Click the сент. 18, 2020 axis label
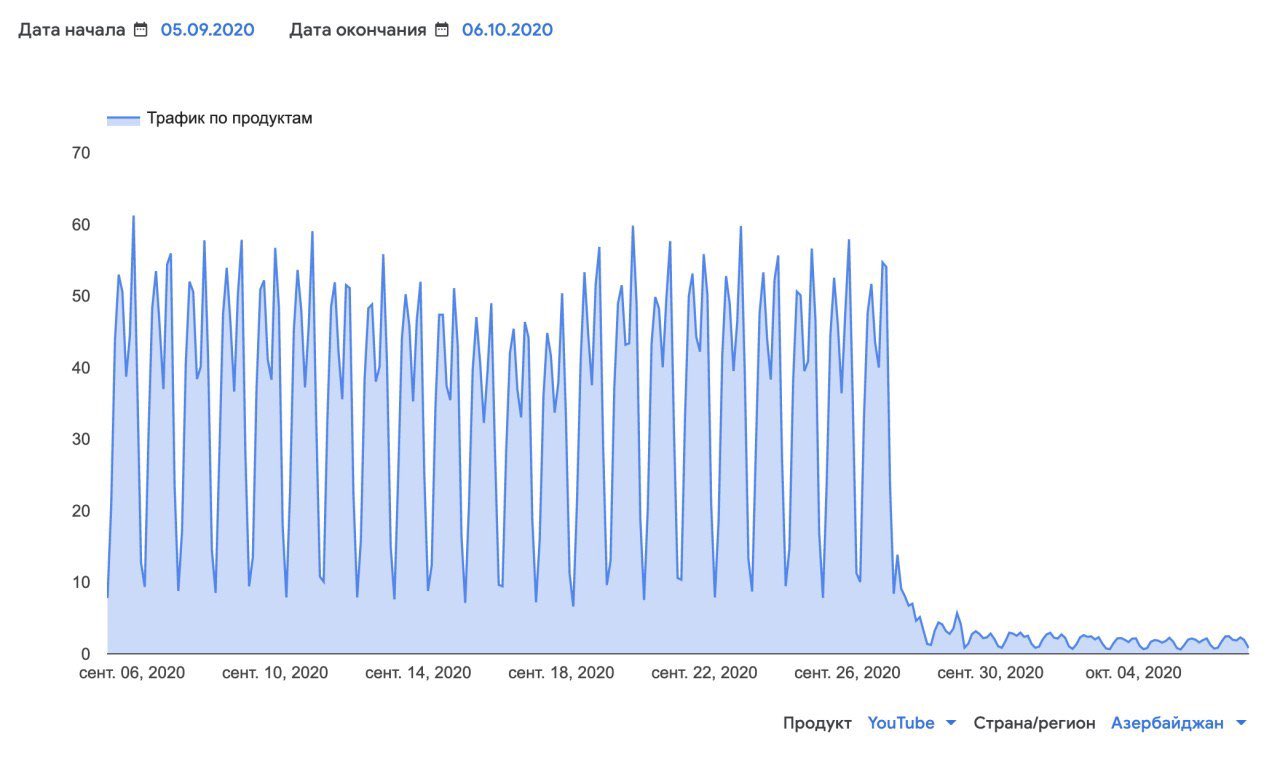 [x=561, y=673]
